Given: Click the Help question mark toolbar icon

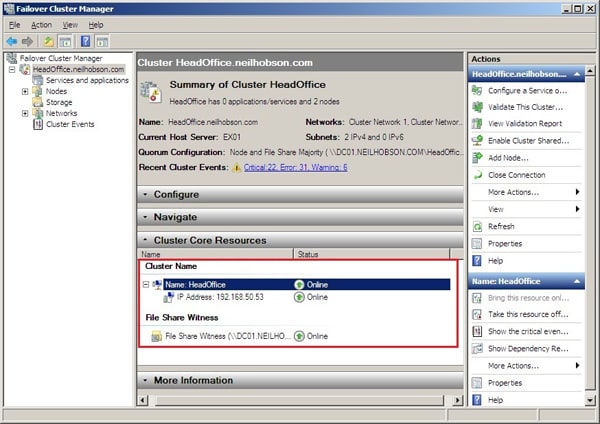Looking at the screenshot, I should [85, 41].
